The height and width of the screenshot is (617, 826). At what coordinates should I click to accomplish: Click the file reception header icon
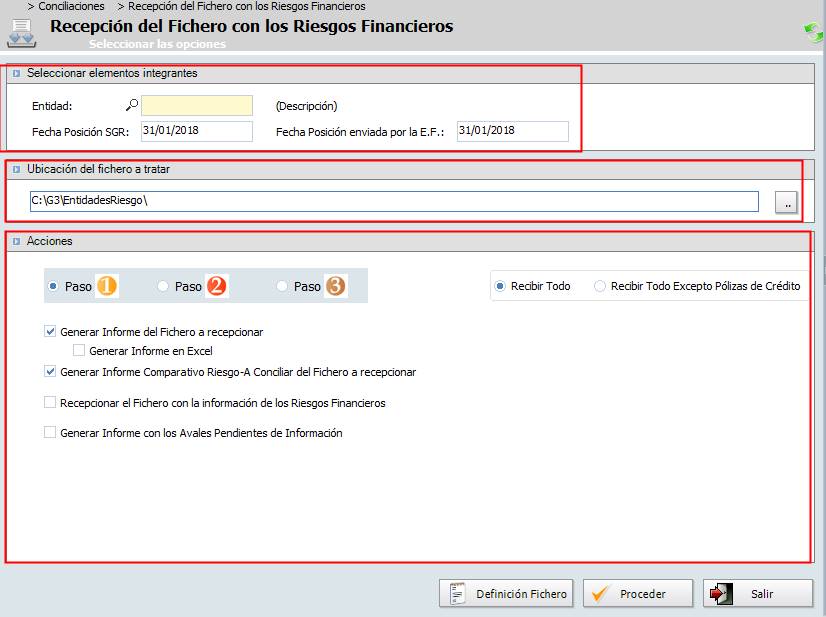coord(22,34)
